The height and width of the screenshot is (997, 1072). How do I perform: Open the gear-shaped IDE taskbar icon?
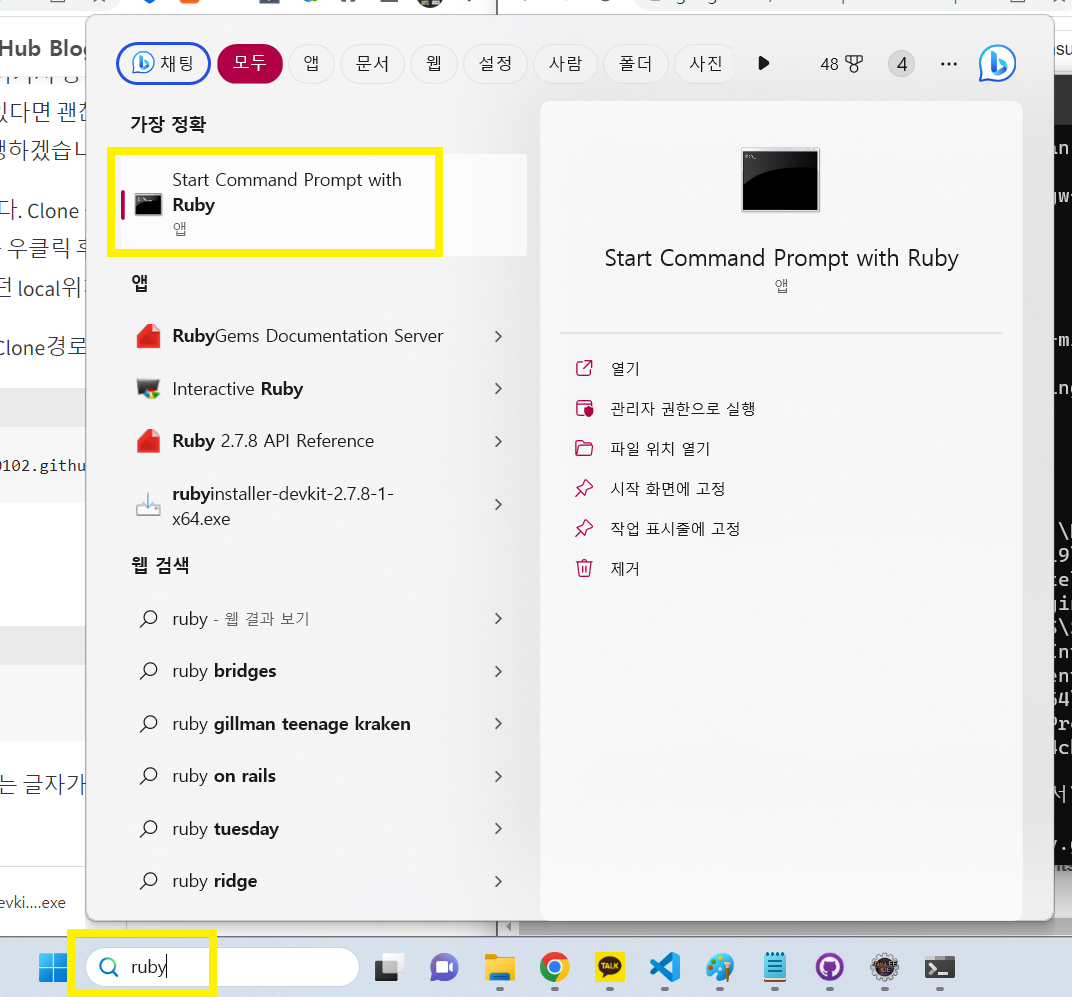pos(885,967)
